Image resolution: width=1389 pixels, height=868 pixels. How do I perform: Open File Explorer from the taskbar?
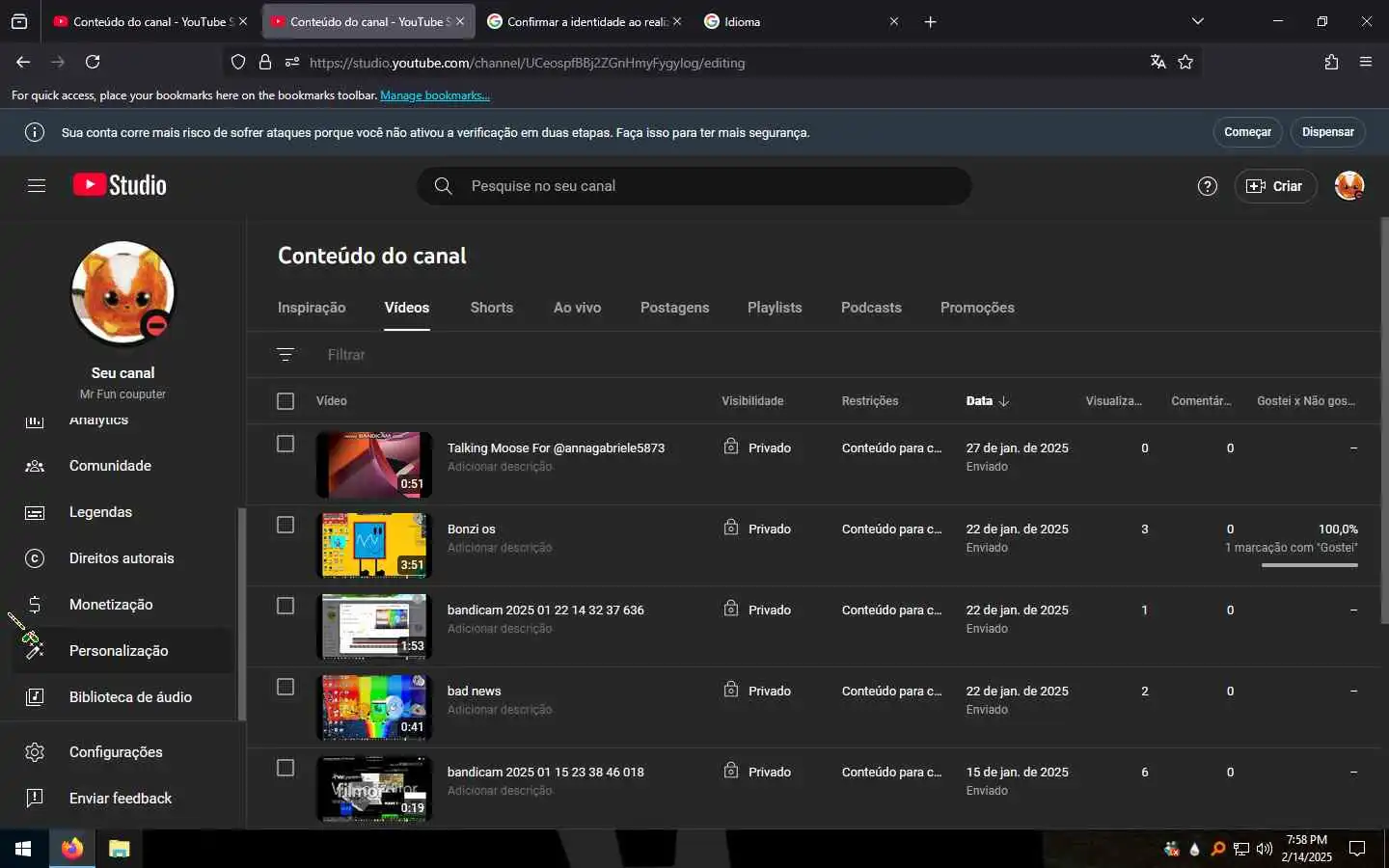119,849
